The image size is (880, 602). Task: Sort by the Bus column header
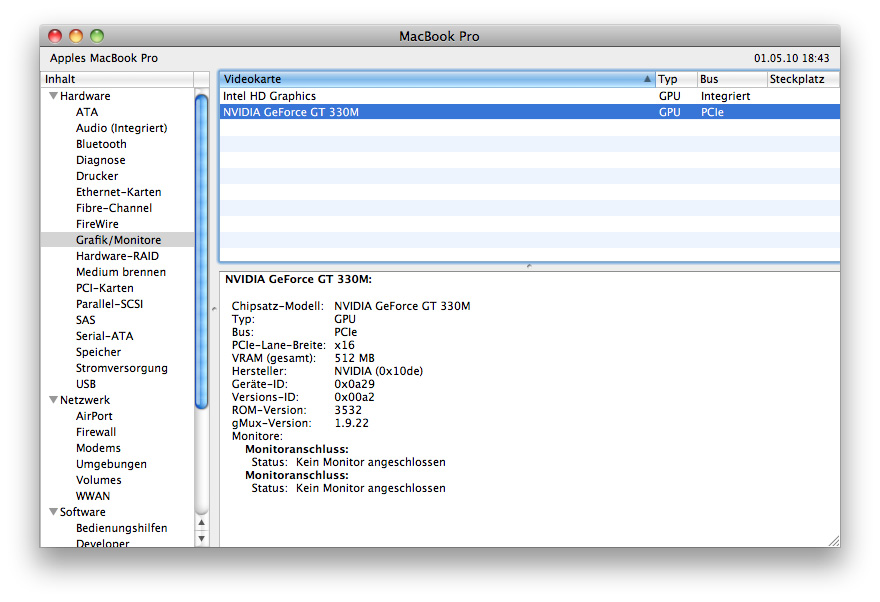tap(732, 79)
